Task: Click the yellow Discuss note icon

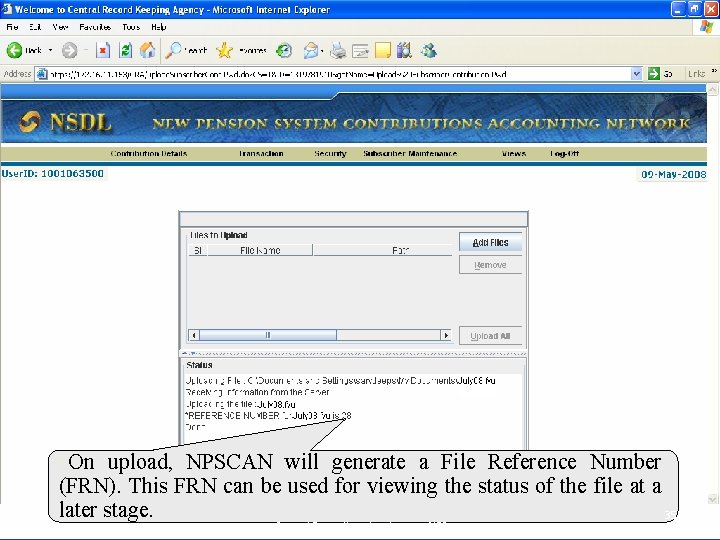Action: (382, 50)
